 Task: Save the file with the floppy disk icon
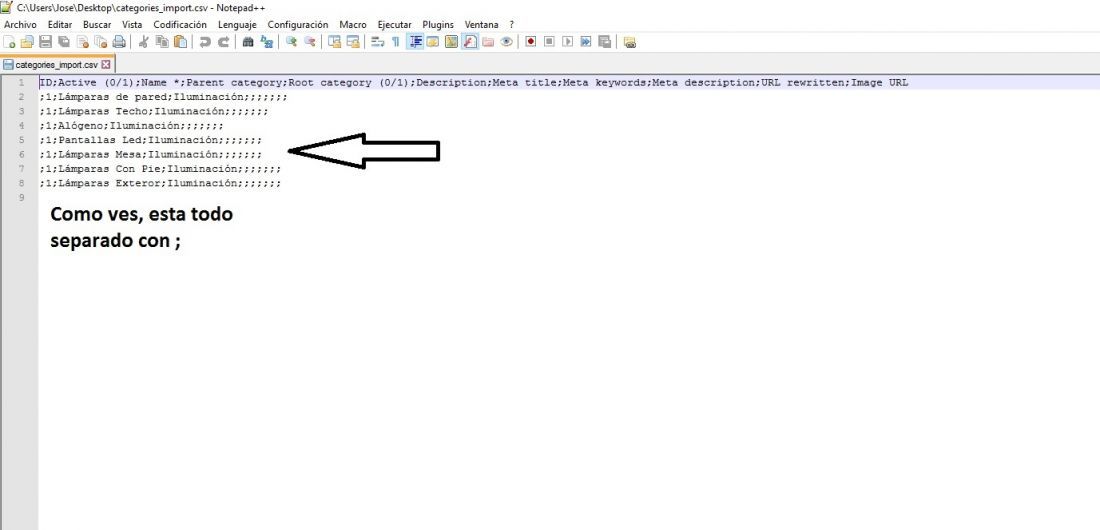coord(46,42)
